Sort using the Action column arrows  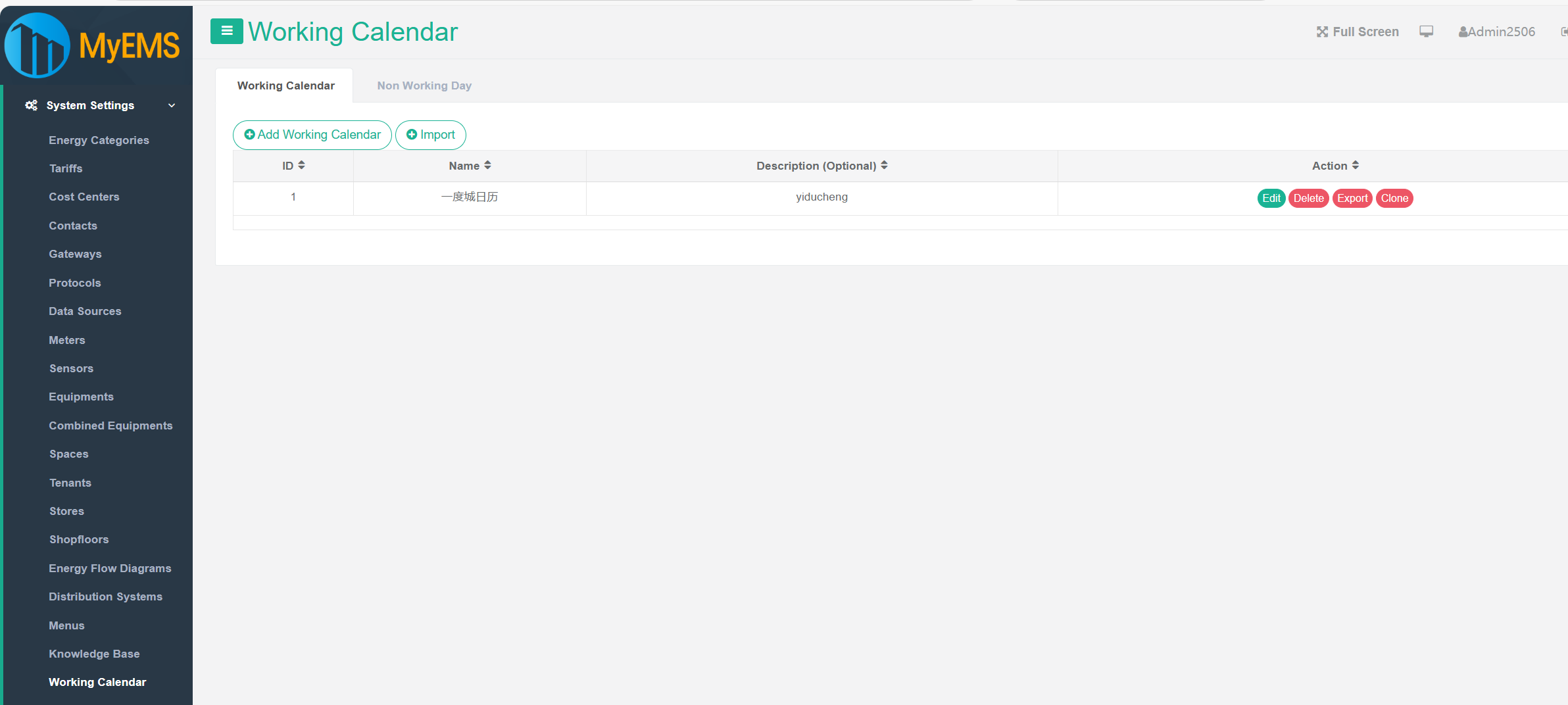[x=1356, y=165]
